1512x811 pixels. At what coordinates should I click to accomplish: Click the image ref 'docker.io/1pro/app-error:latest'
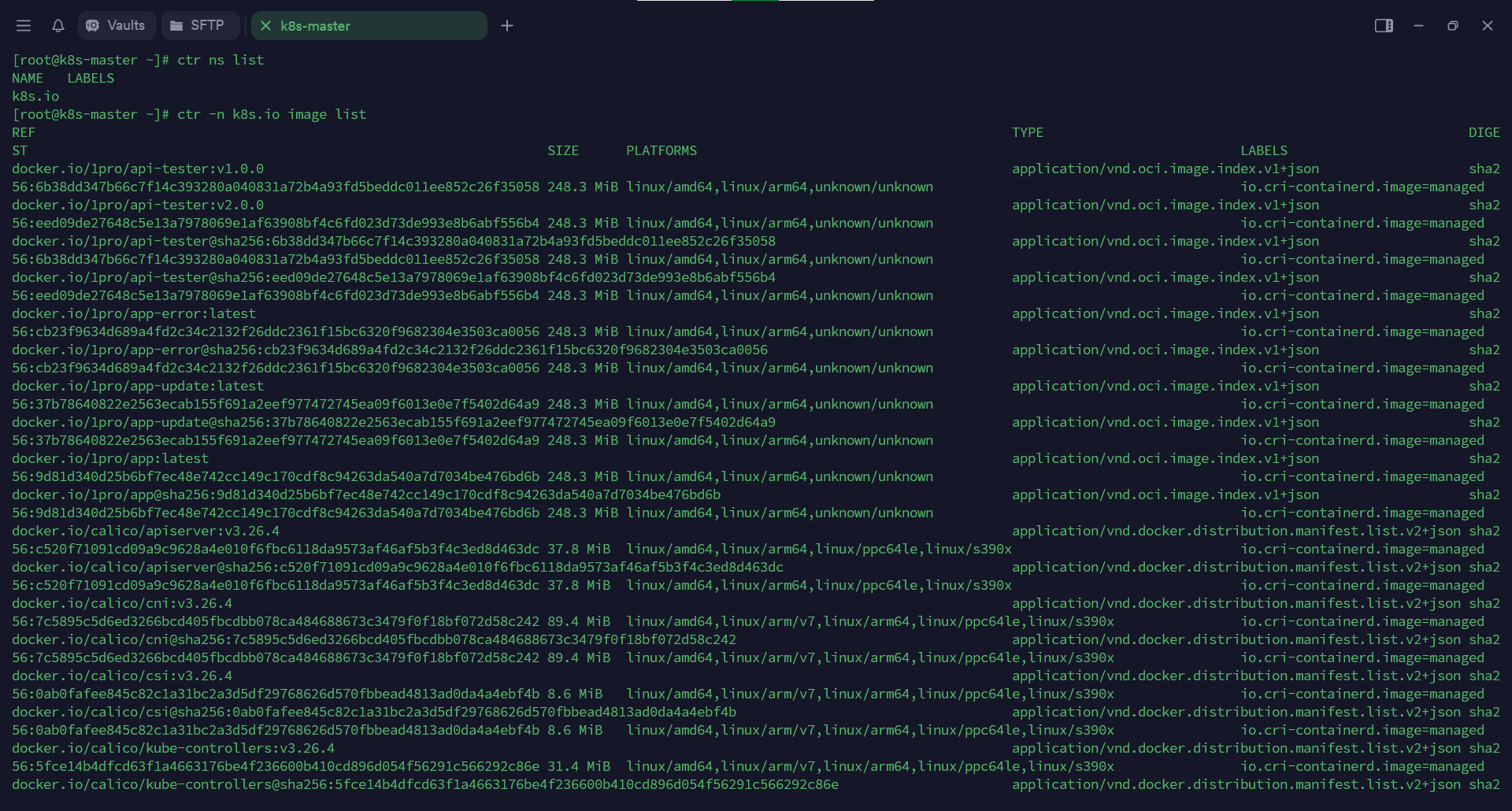pyautogui.click(x=134, y=313)
